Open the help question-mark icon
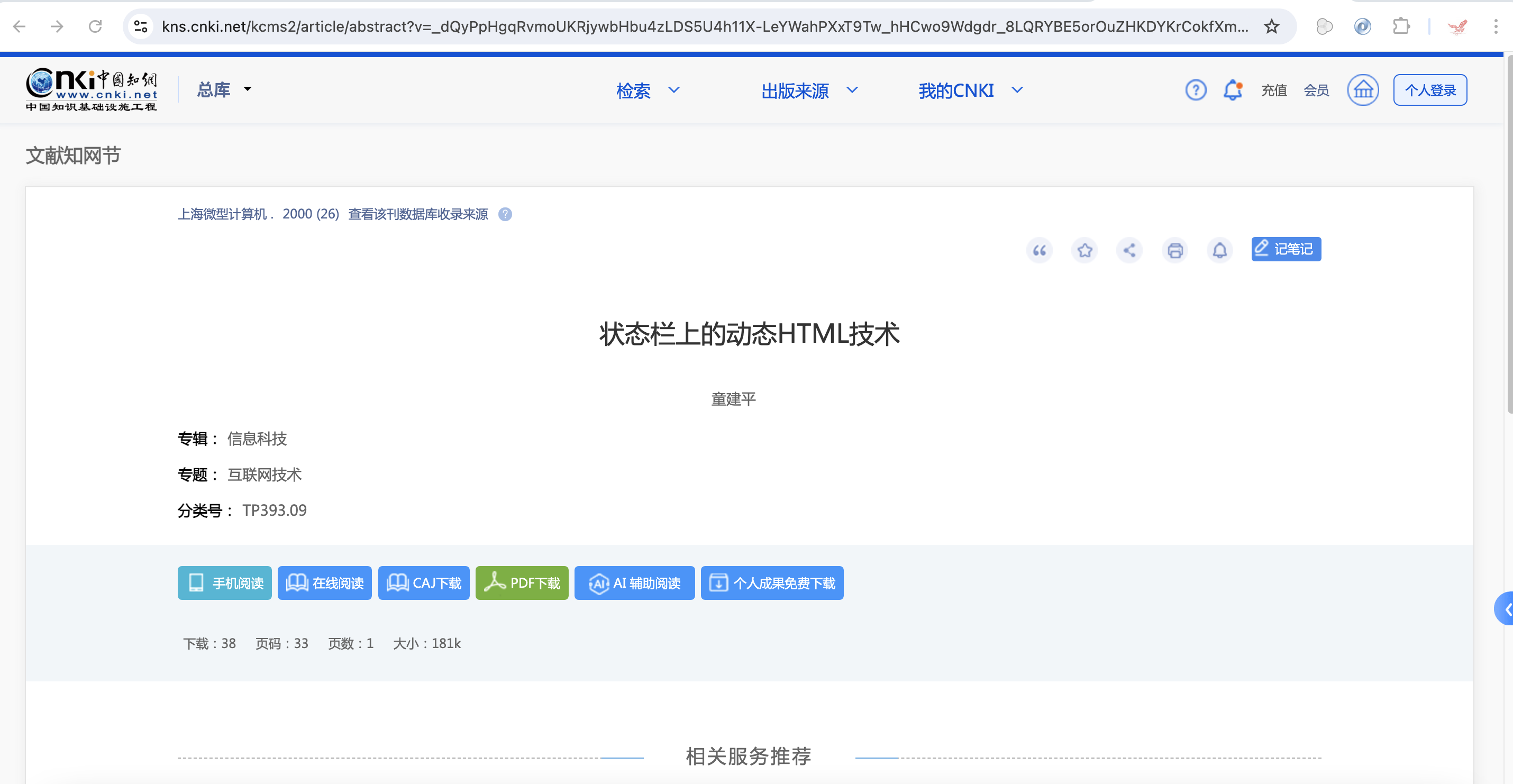The width and height of the screenshot is (1513, 784). pos(1196,89)
